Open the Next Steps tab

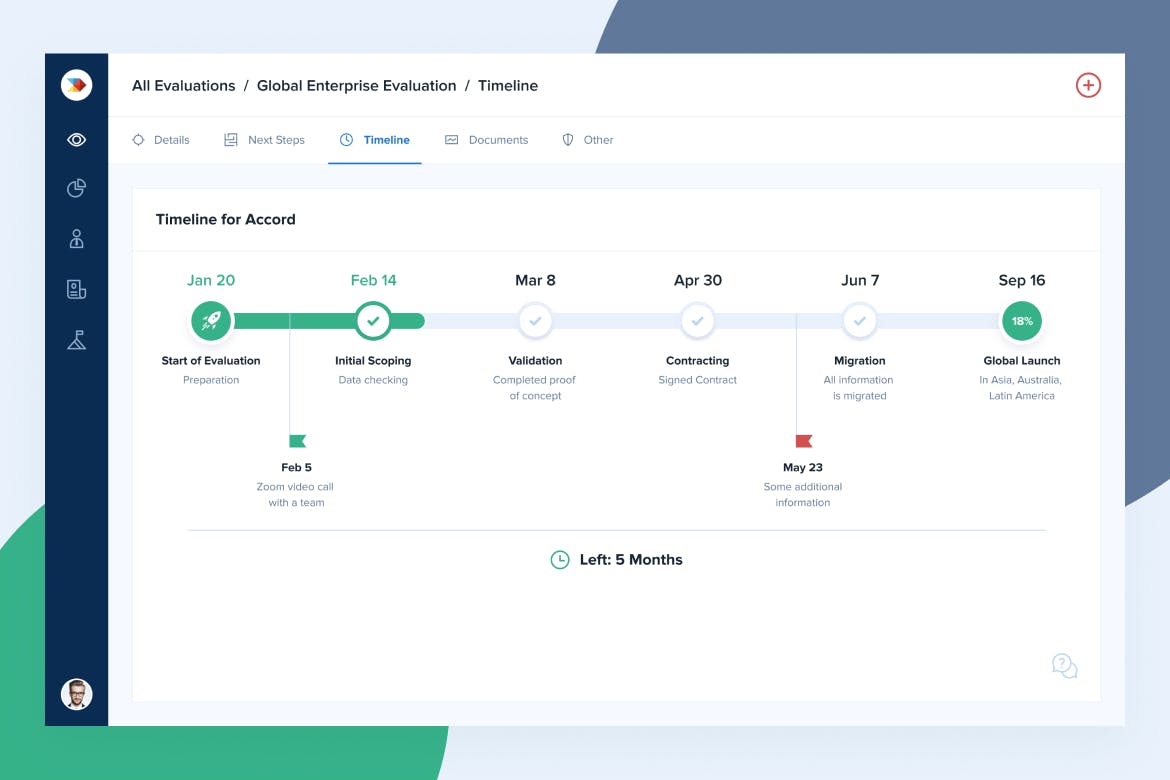click(x=264, y=140)
